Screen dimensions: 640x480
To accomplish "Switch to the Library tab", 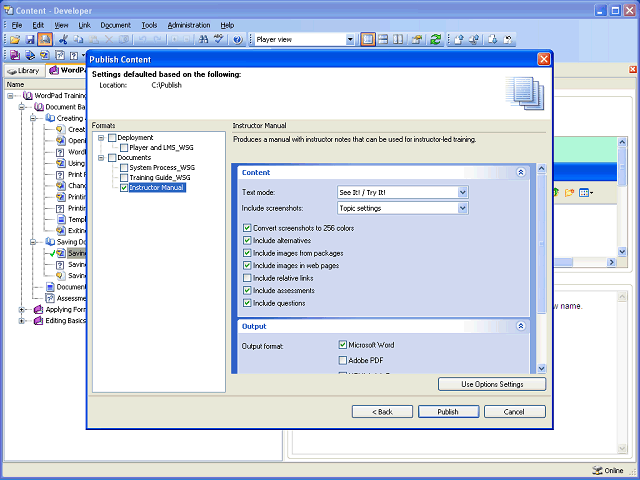I will 24,71.
